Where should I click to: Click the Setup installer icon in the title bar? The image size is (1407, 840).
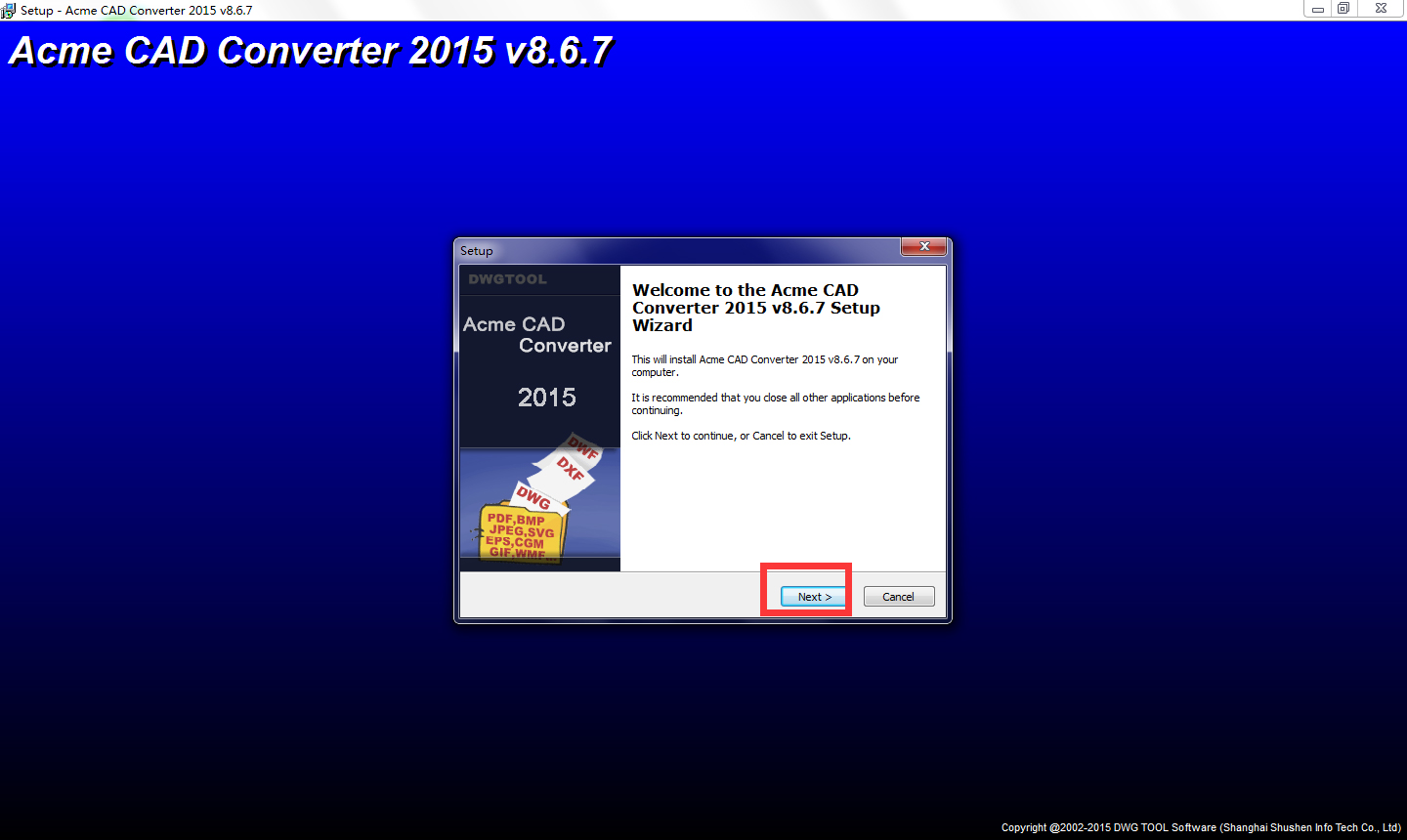coord(10,10)
